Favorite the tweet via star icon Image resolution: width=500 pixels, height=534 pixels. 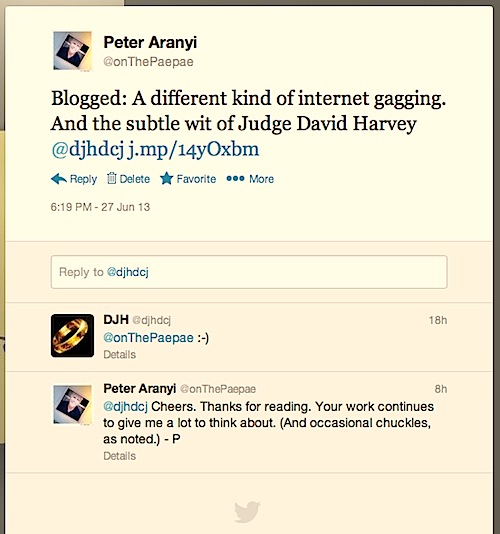pyautogui.click(x=167, y=178)
